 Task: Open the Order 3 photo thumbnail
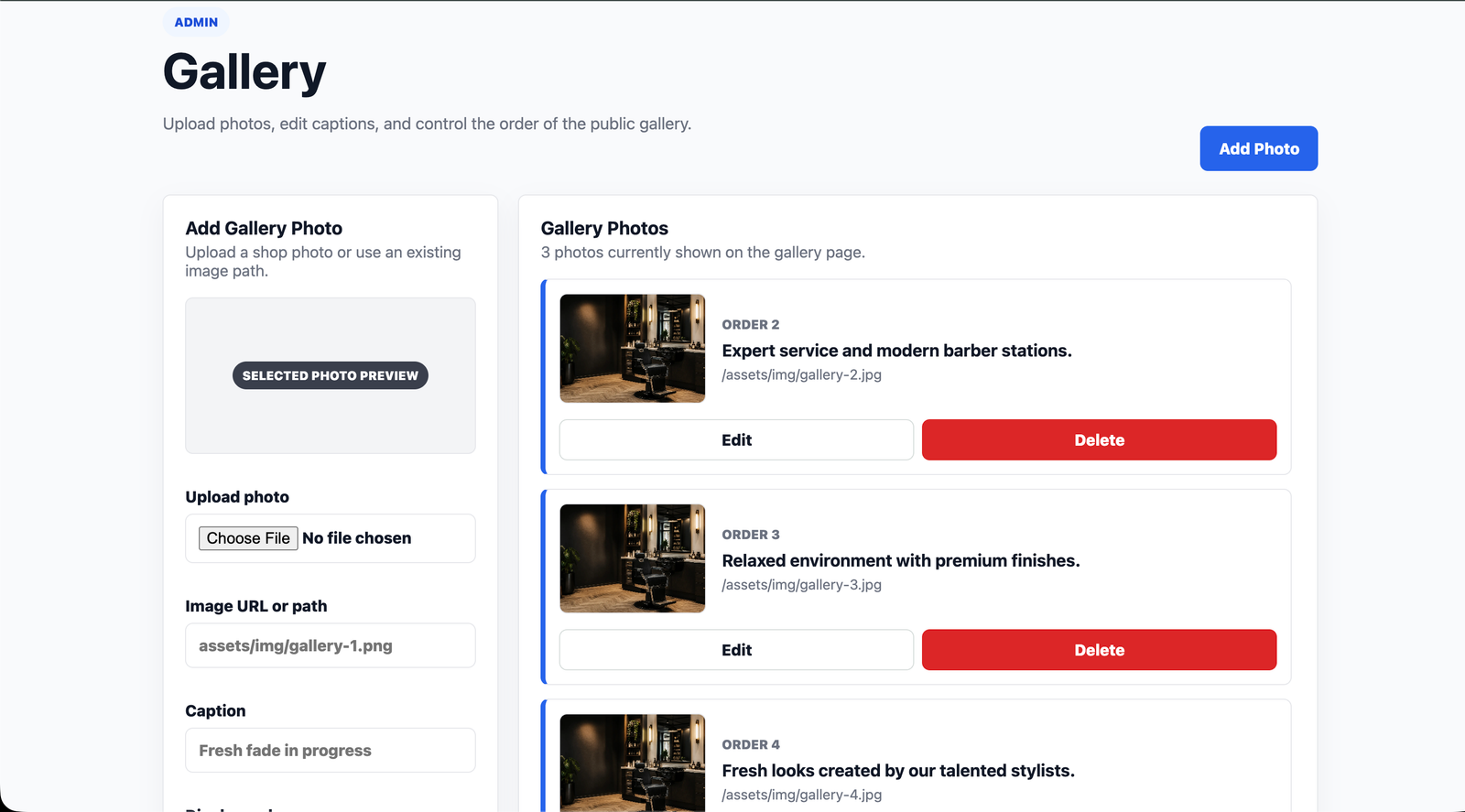[x=633, y=558]
